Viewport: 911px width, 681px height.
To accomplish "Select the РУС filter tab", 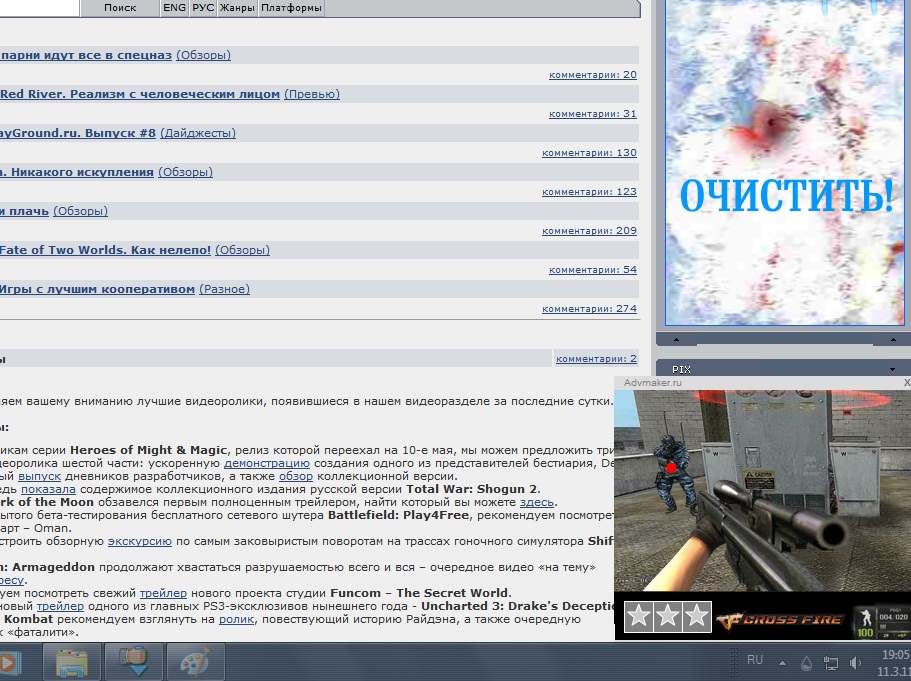I will [x=203, y=8].
